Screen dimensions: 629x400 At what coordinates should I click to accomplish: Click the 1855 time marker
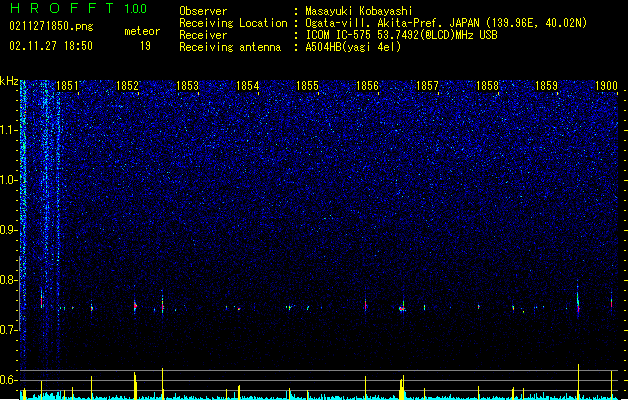click(x=307, y=86)
